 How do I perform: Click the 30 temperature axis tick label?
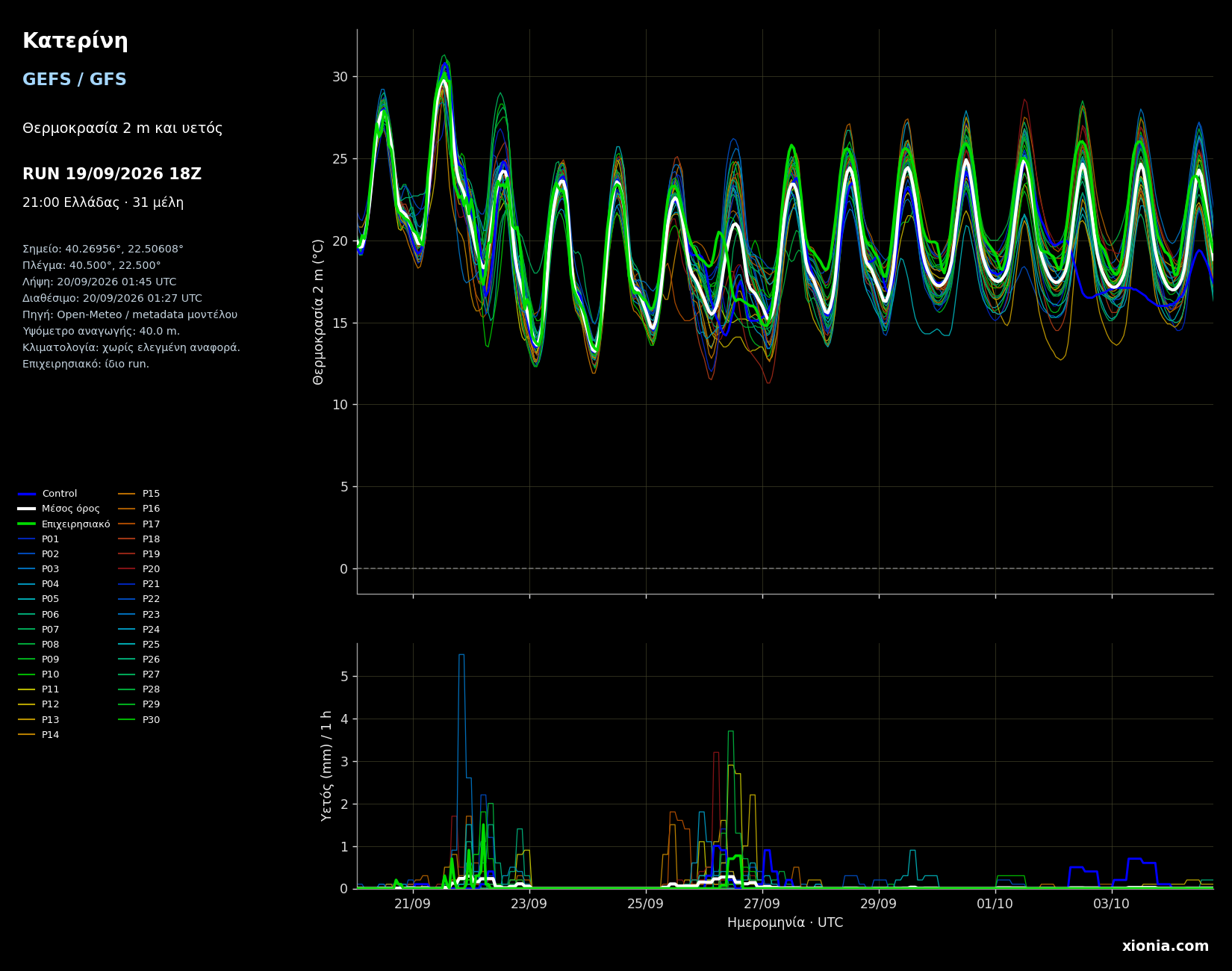pyautogui.click(x=340, y=77)
